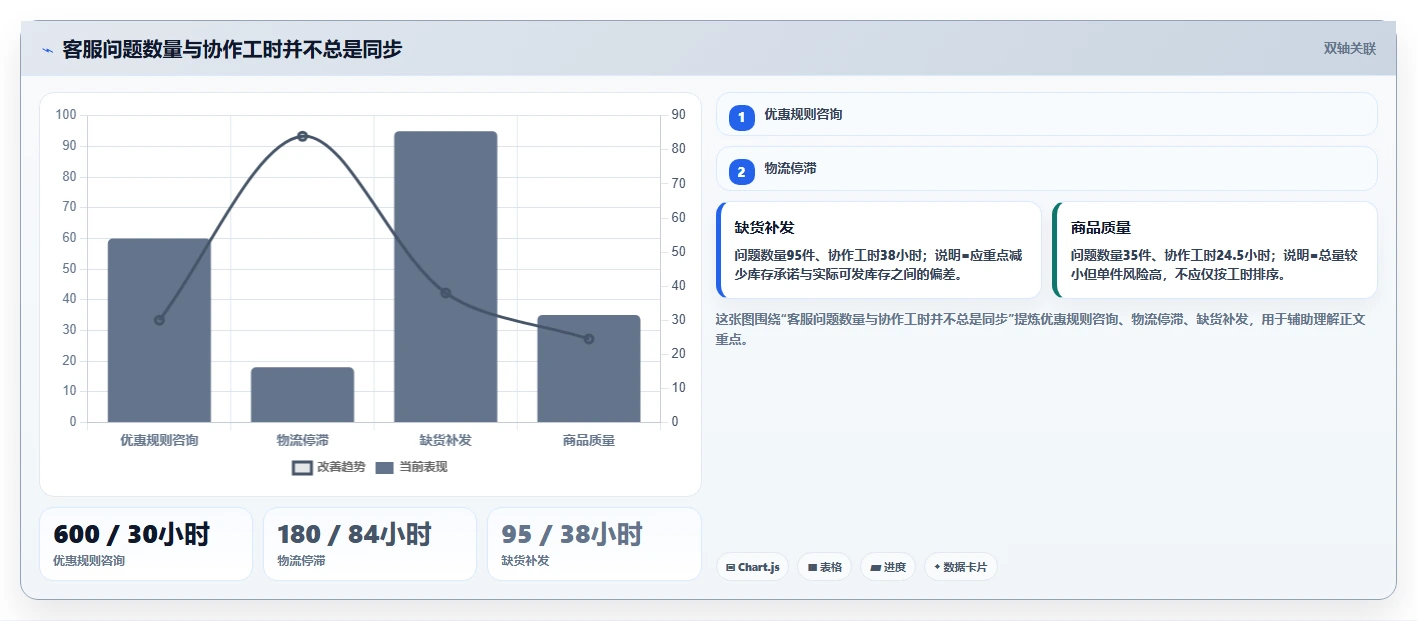Click the icon in the 表格 tag
Viewport: 1417px width, 621px height.
[x=813, y=567]
